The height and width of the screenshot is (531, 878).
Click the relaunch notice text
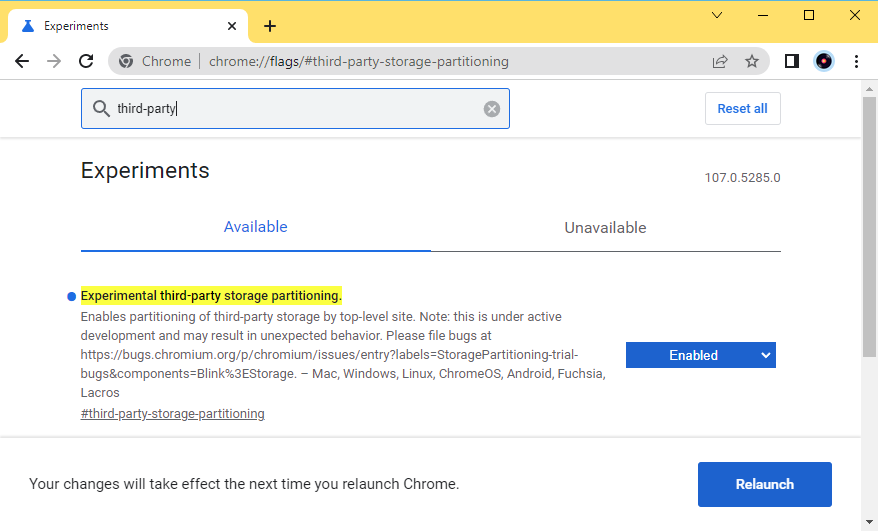coord(244,484)
